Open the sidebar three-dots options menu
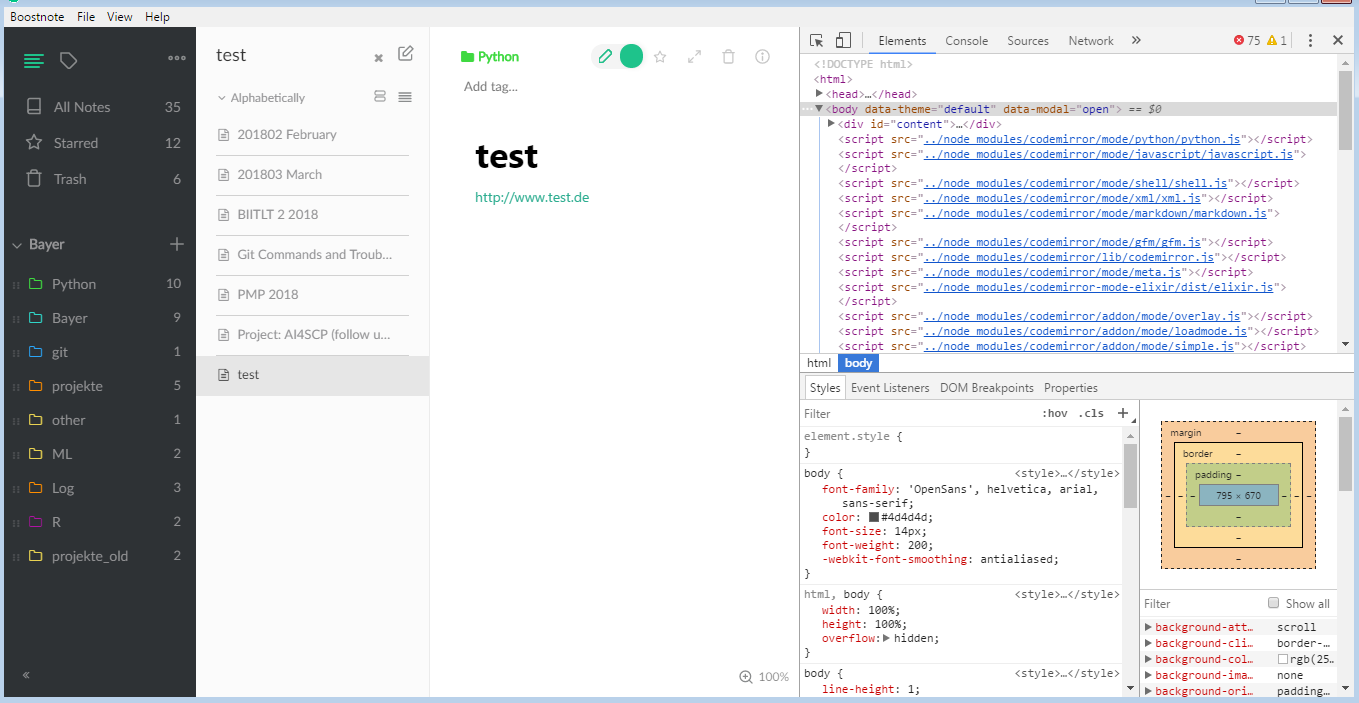 click(x=177, y=58)
